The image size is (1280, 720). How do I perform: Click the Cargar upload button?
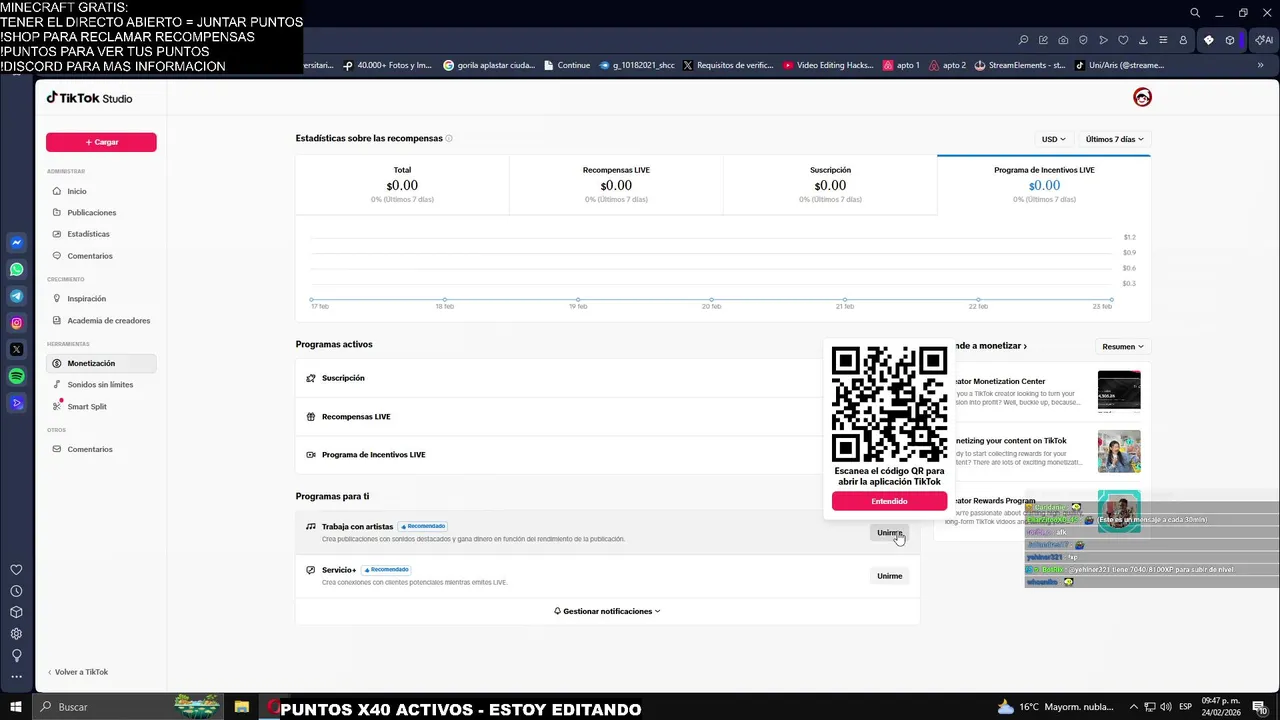[x=101, y=142]
